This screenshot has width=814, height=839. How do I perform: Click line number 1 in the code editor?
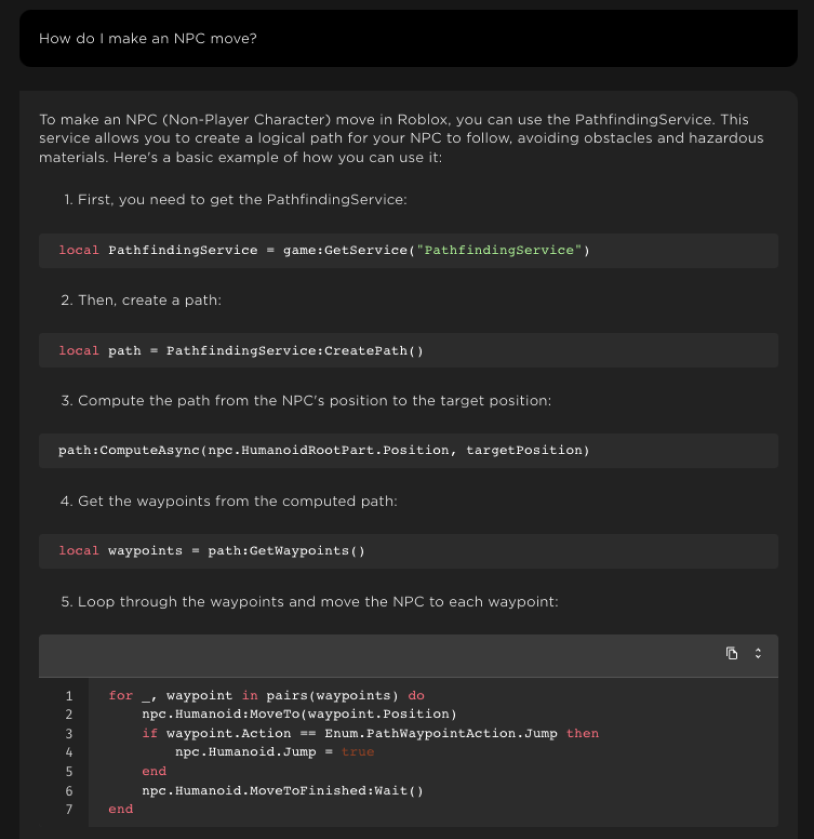click(69, 695)
